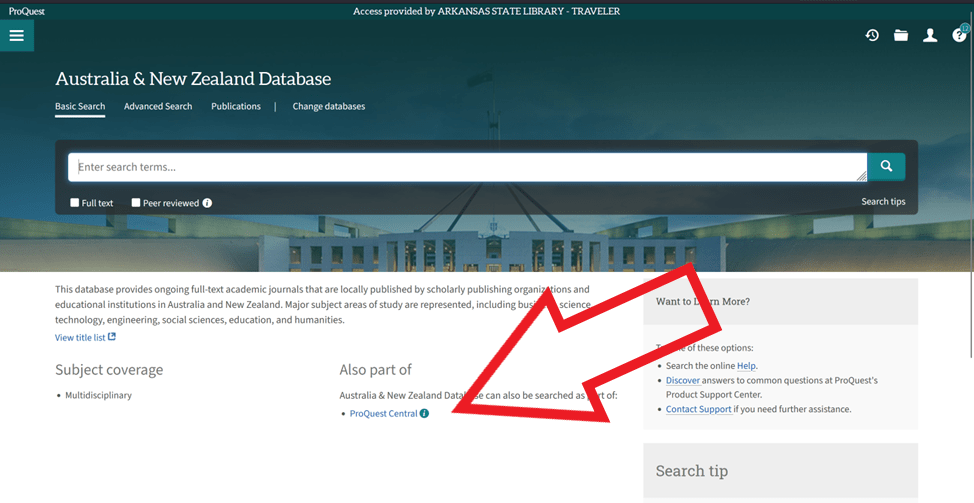Click the Contact Support link
Image resolution: width=974 pixels, height=503 pixels.
[698, 409]
